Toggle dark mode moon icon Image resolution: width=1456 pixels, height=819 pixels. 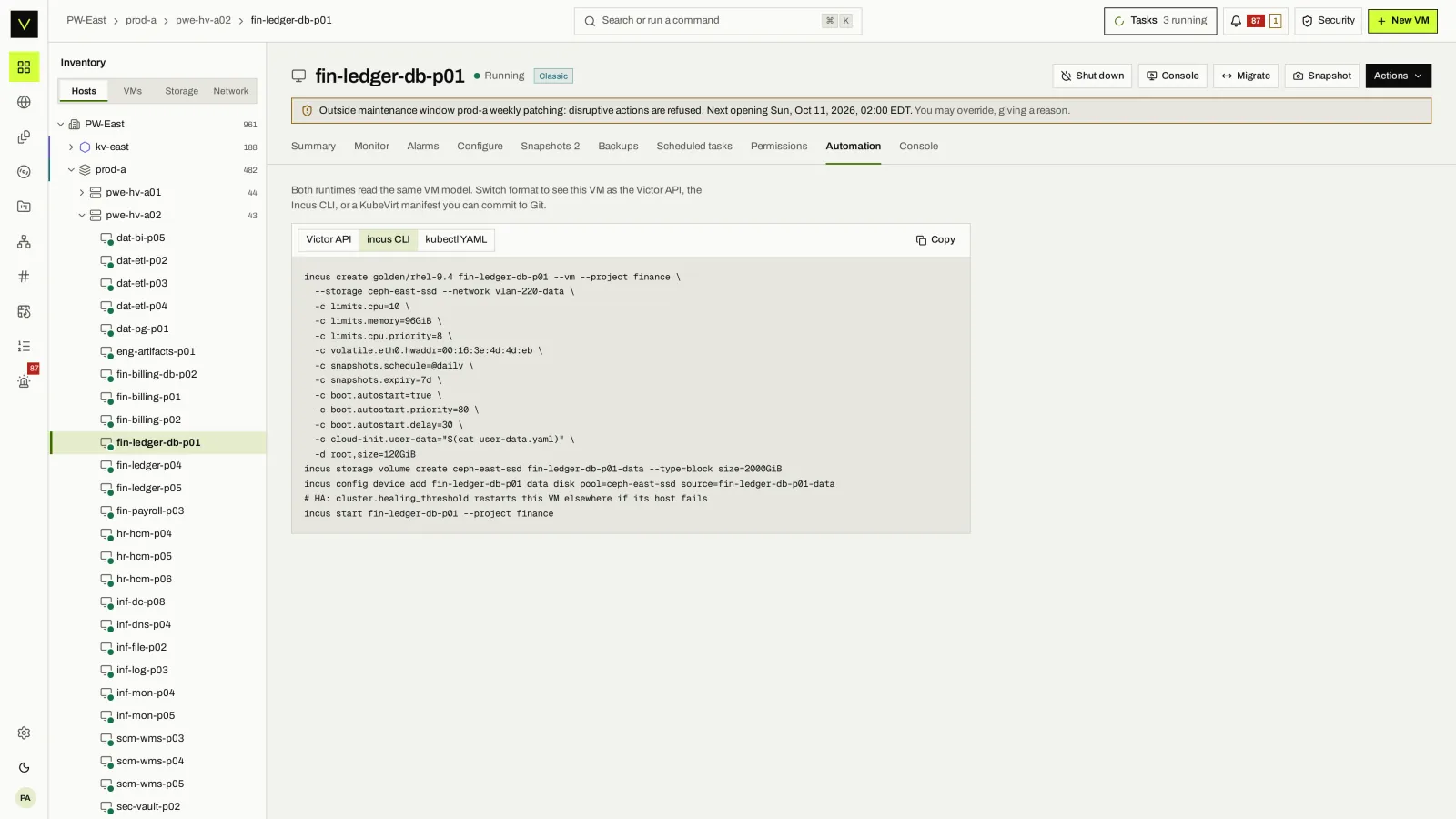coord(24,768)
